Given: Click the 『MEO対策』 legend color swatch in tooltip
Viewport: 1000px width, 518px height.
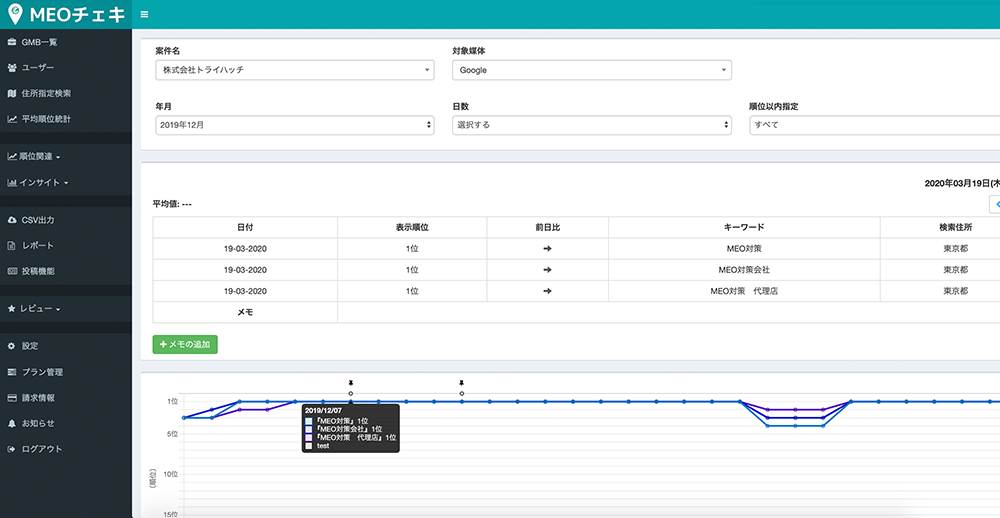Looking at the screenshot, I should (x=309, y=422).
